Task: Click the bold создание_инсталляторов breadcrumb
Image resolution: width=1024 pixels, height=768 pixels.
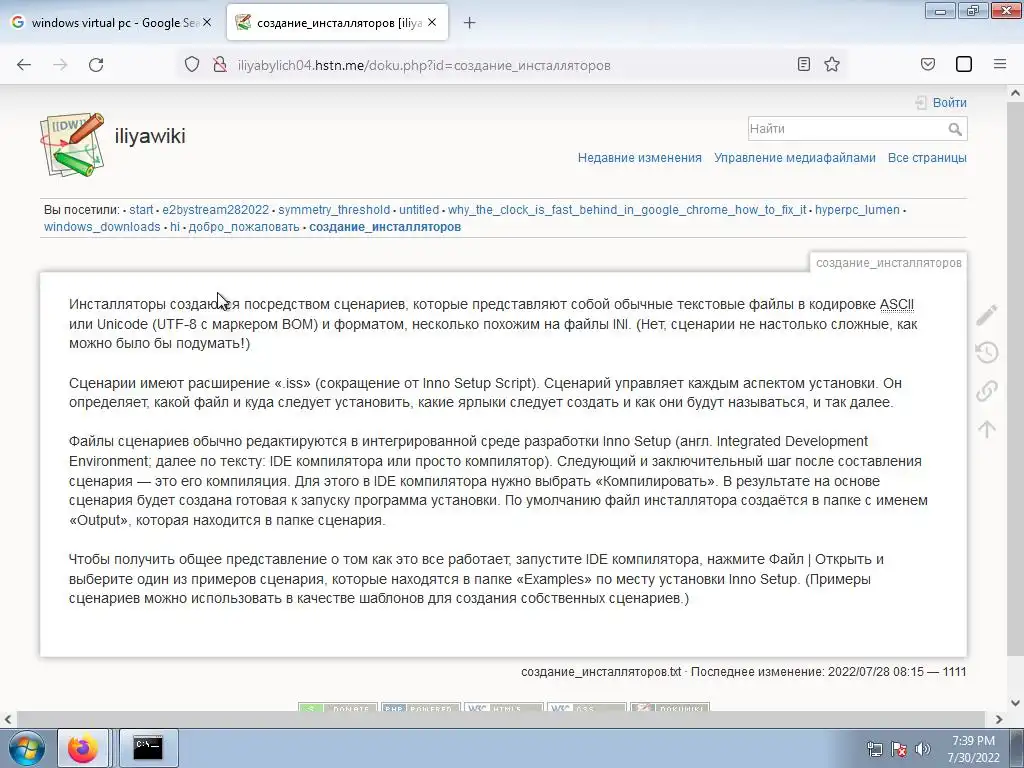Action: click(385, 227)
